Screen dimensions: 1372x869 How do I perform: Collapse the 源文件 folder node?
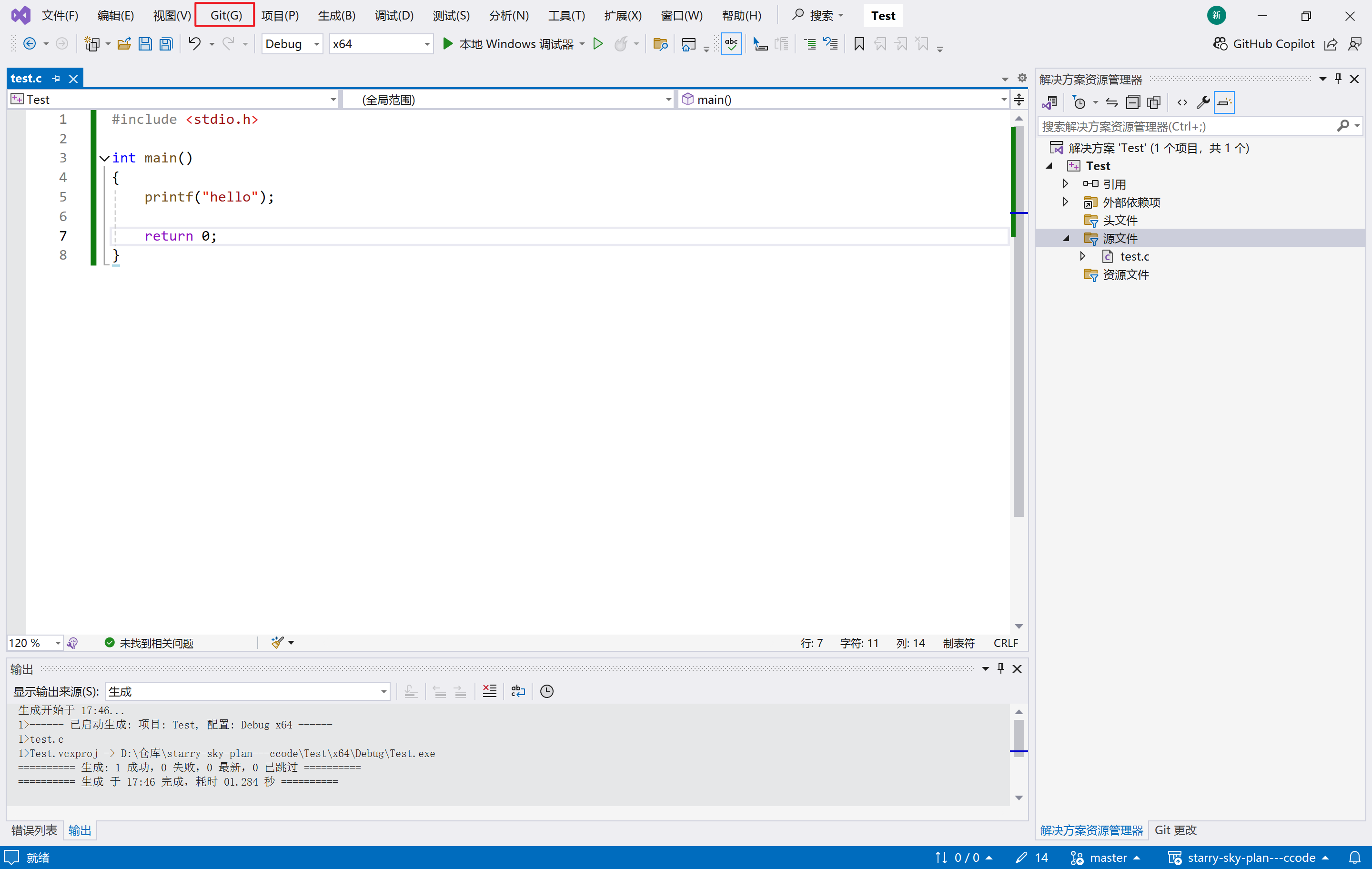tap(1066, 238)
